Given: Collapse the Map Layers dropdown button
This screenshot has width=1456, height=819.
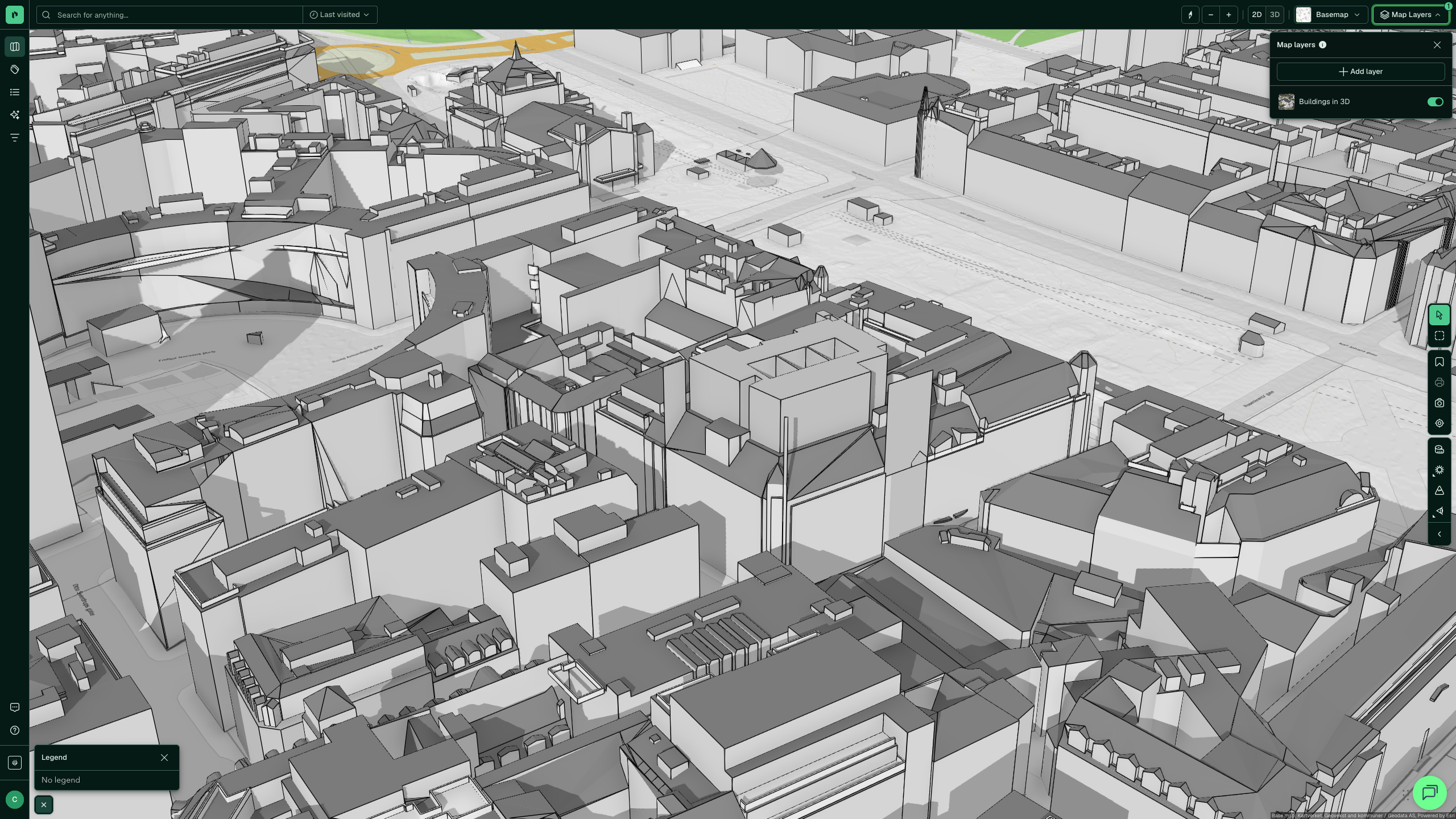Looking at the screenshot, I should point(1410,15).
